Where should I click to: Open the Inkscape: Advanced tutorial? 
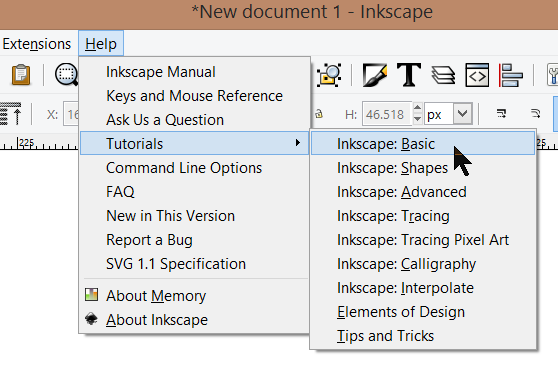click(x=423, y=192)
